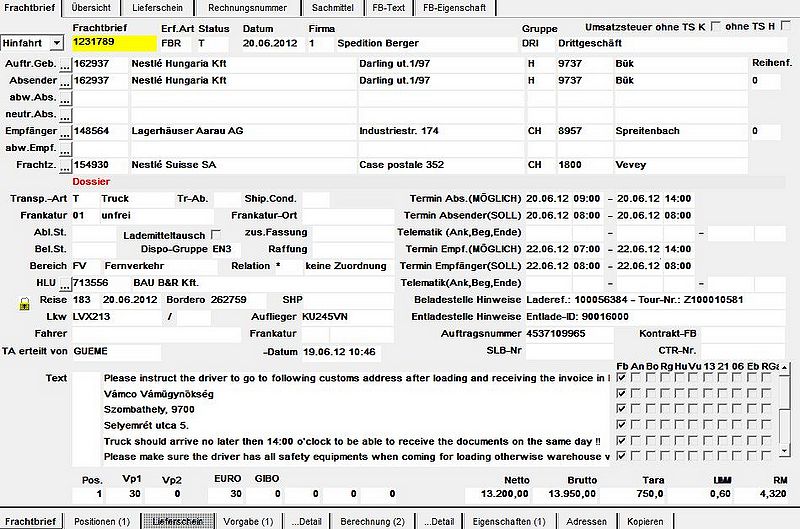The height and width of the screenshot is (529, 800).
Task: Open the Auftr.Geb. lookup ellipsis button
Action: coord(65,65)
